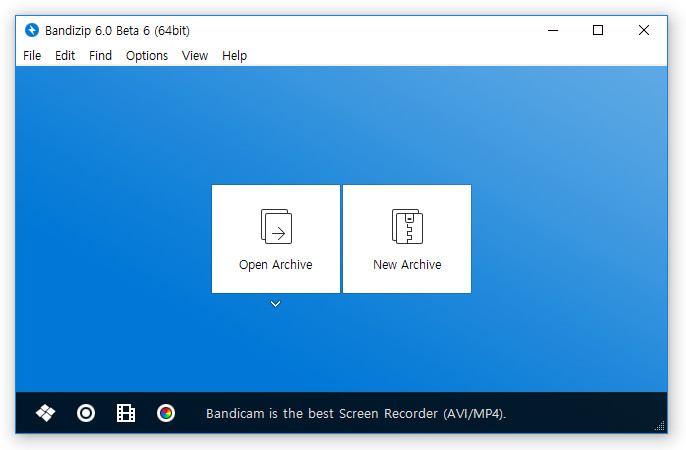
Task: Click the Open Archive tile
Action: 276,239
